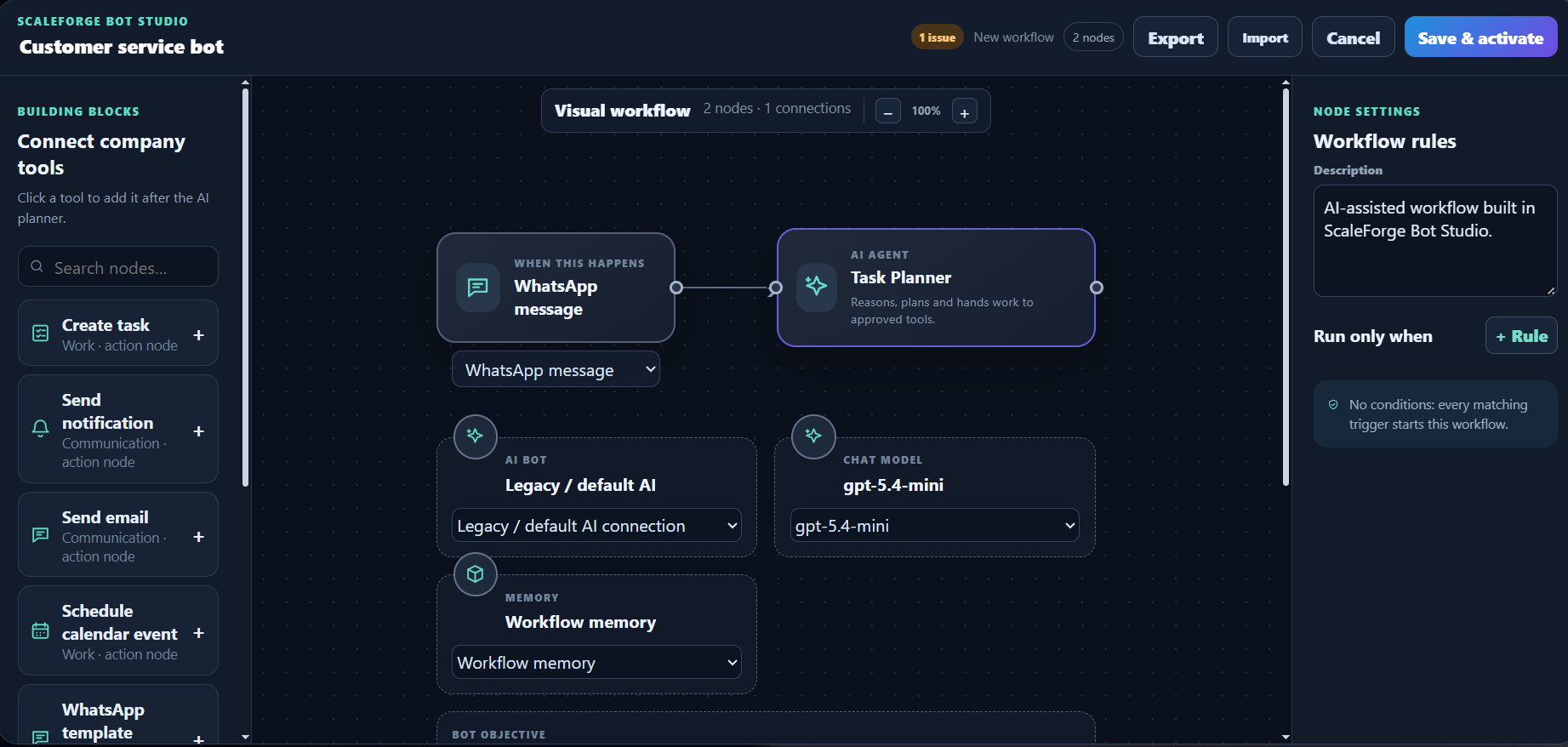
Task: Click the building blocks scroll up arrow
Action: [x=246, y=83]
